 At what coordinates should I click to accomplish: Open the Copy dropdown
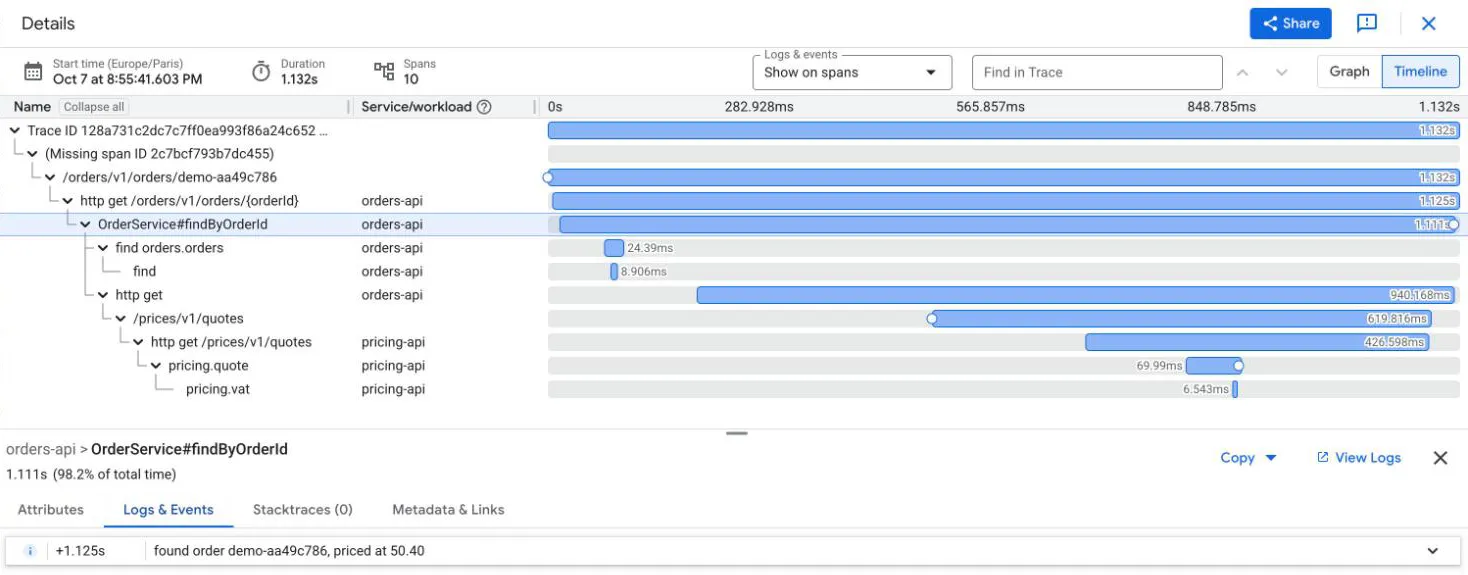coord(1249,458)
